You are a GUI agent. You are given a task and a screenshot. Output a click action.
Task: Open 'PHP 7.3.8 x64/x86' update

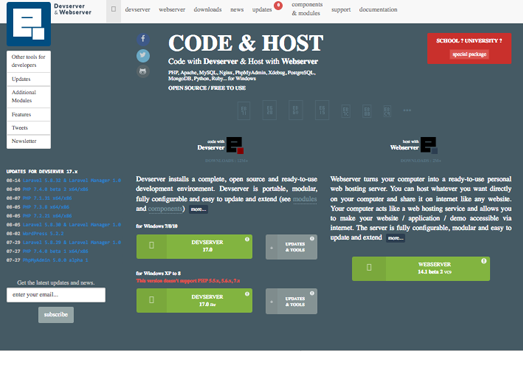46,207
